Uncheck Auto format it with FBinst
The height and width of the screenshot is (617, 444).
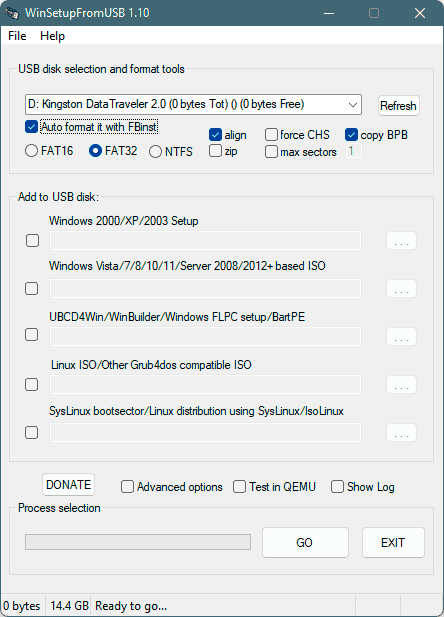[x=31, y=127]
